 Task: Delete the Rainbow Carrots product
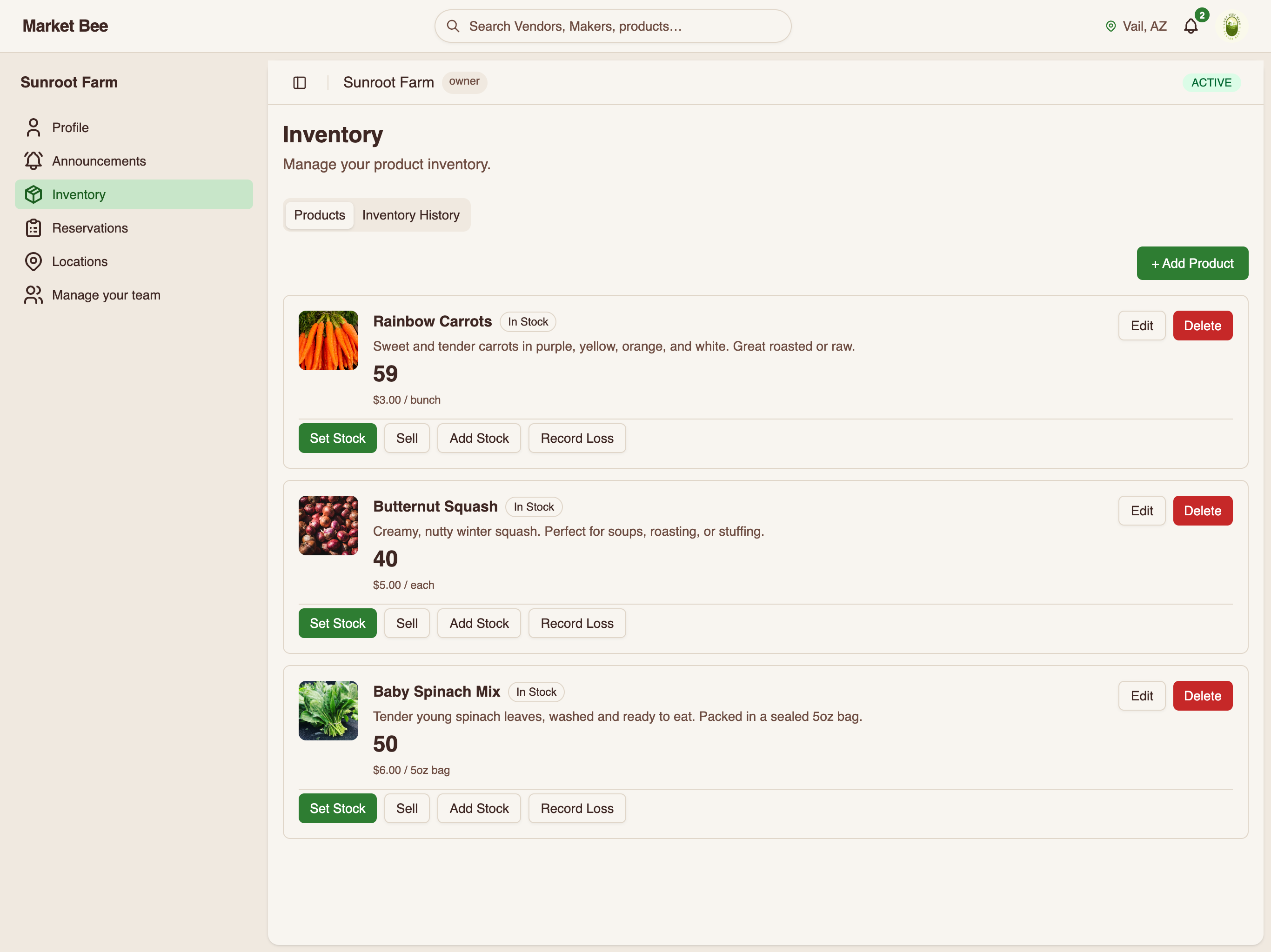coord(1203,326)
